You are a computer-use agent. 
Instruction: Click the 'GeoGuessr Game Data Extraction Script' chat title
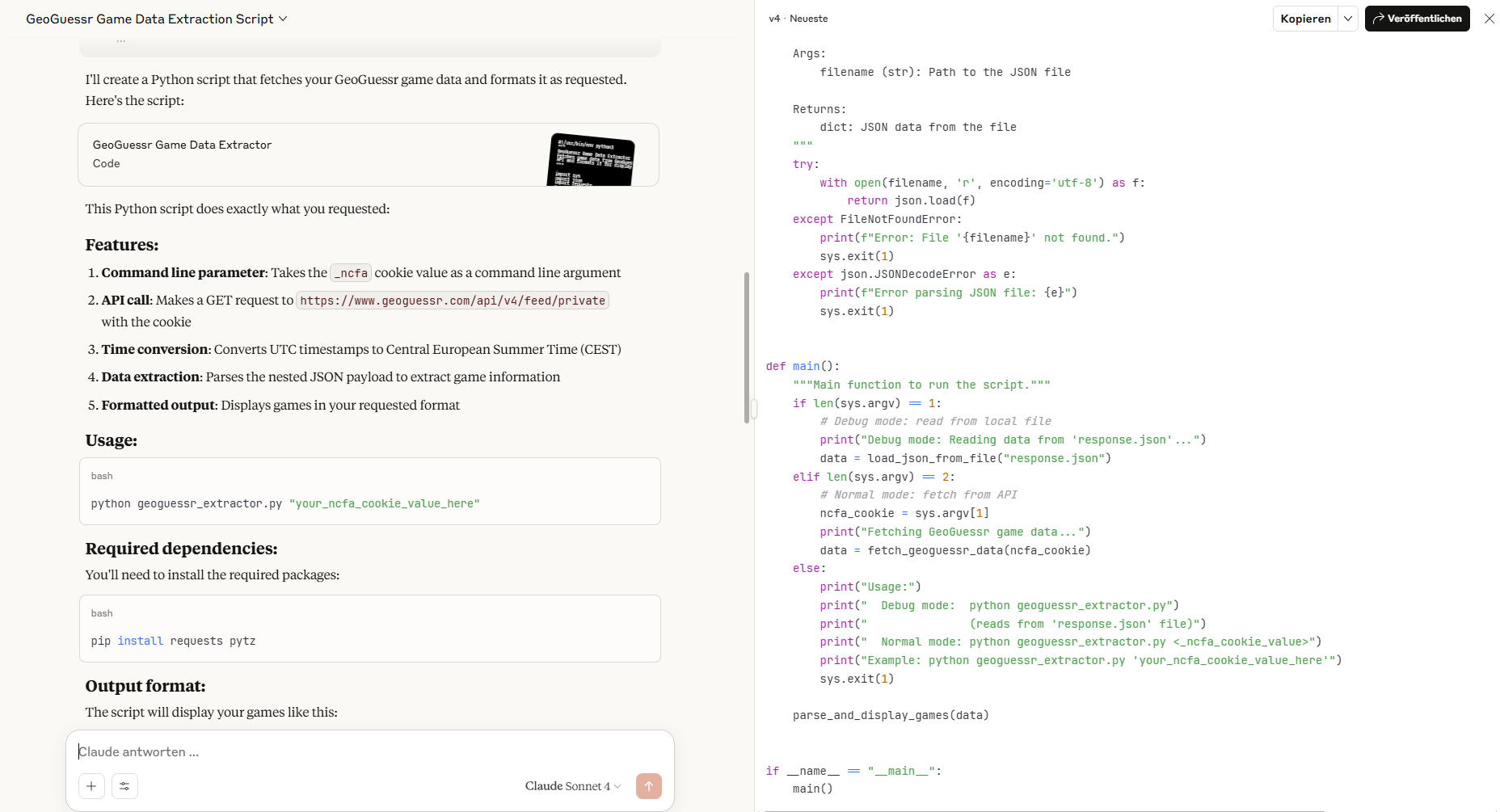[150, 19]
